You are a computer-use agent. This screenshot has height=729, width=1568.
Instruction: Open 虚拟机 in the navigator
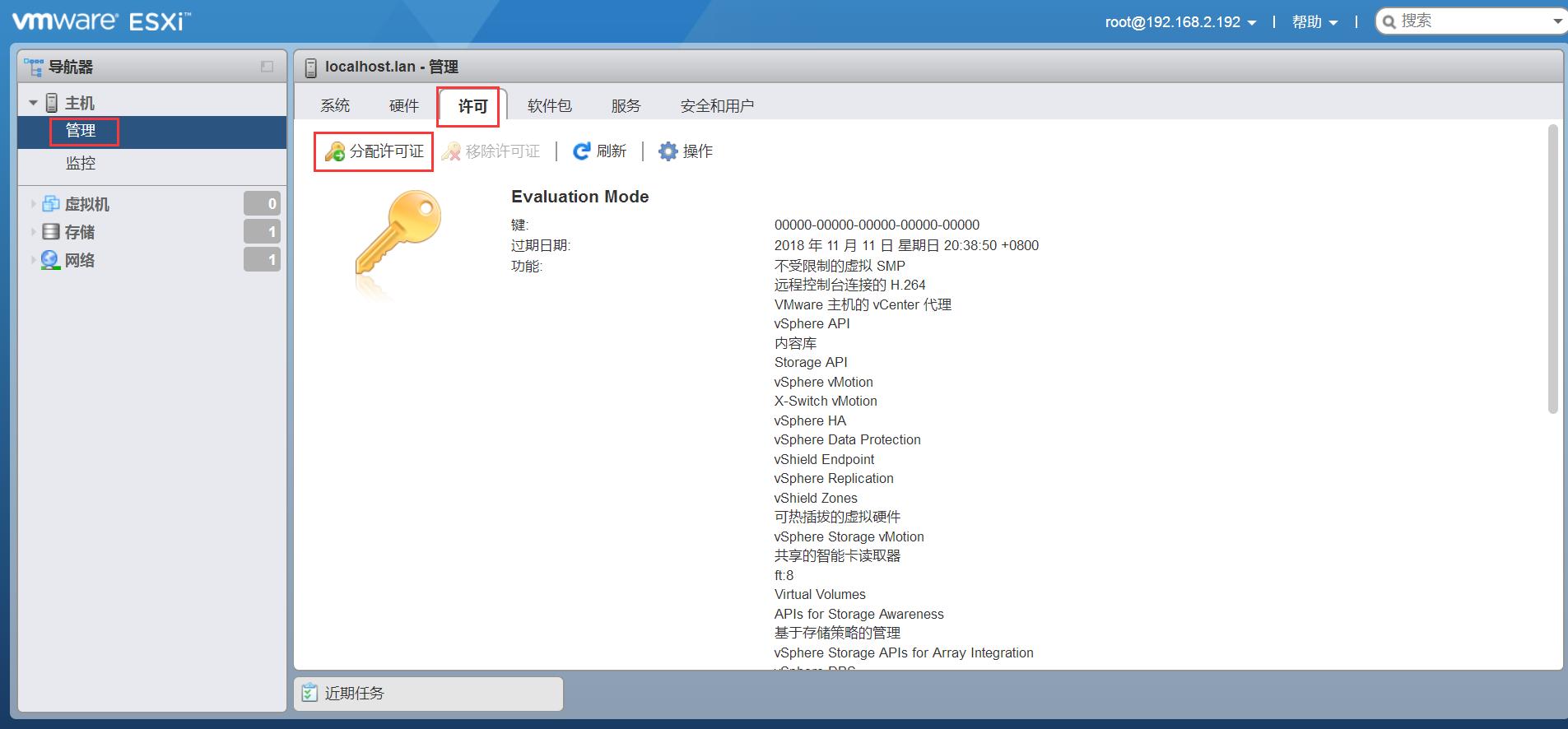point(87,203)
